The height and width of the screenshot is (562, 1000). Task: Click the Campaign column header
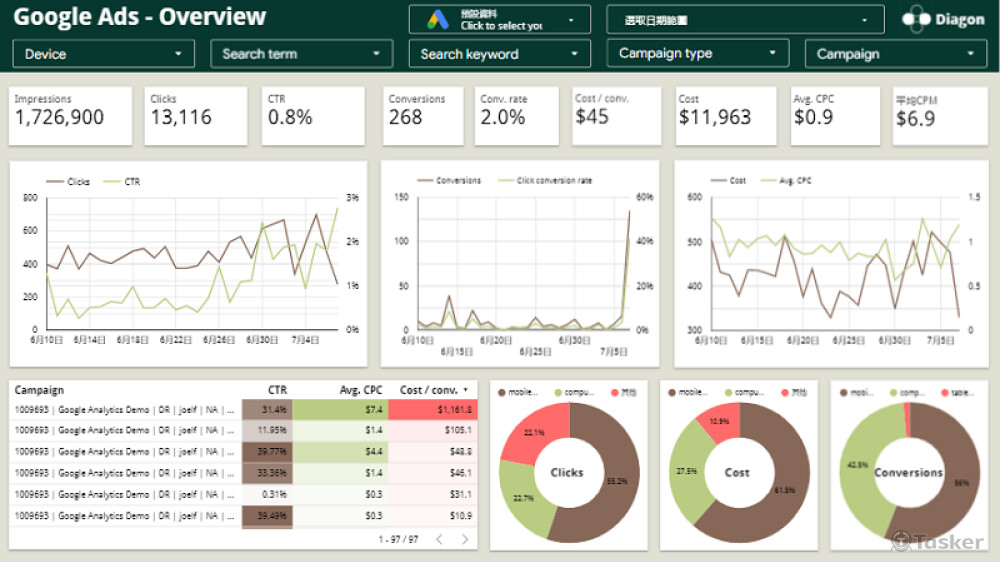pyautogui.click(x=39, y=390)
